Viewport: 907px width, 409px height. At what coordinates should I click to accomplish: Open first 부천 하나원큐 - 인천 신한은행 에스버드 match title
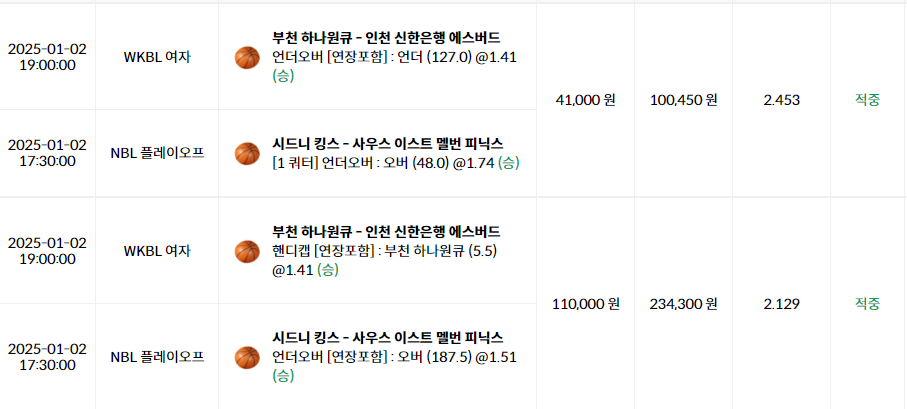[x=386, y=38]
